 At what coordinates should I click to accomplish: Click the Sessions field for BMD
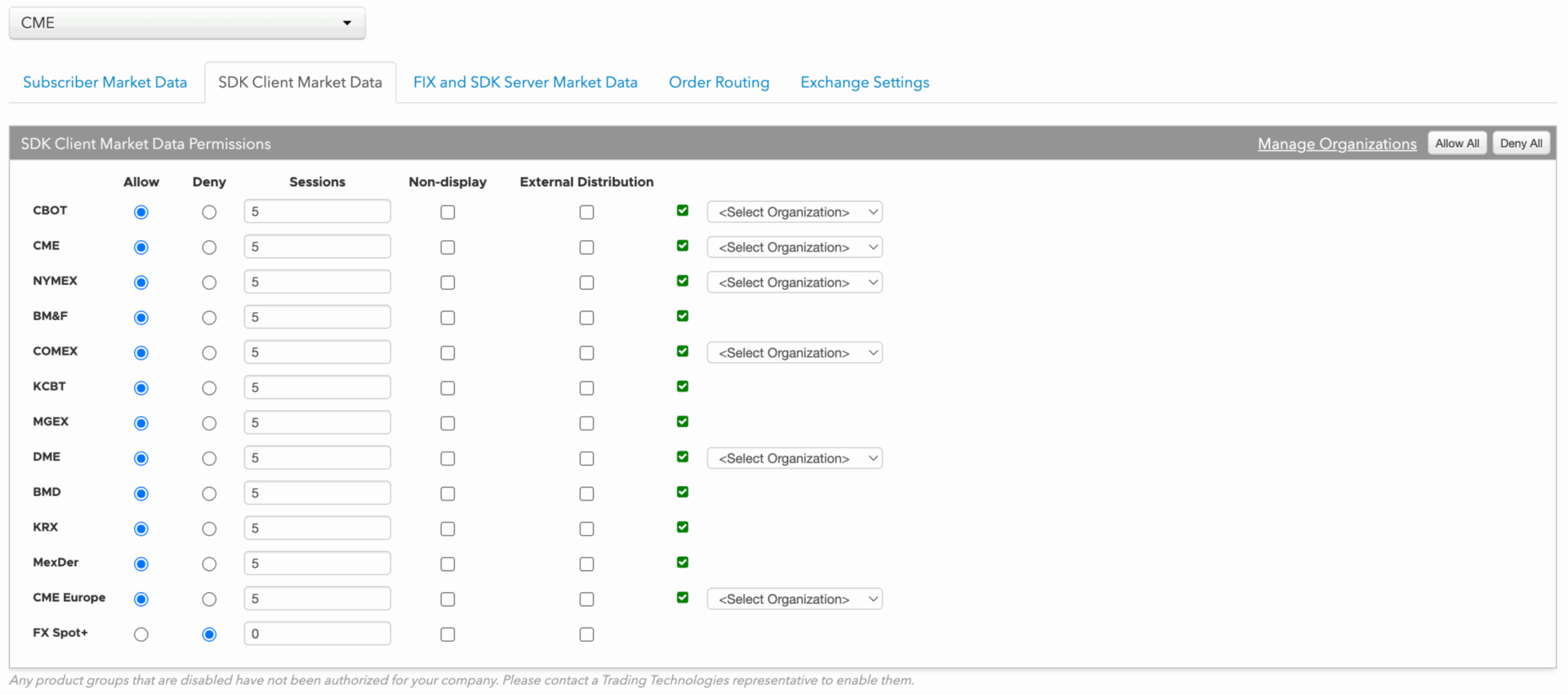pos(317,493)
